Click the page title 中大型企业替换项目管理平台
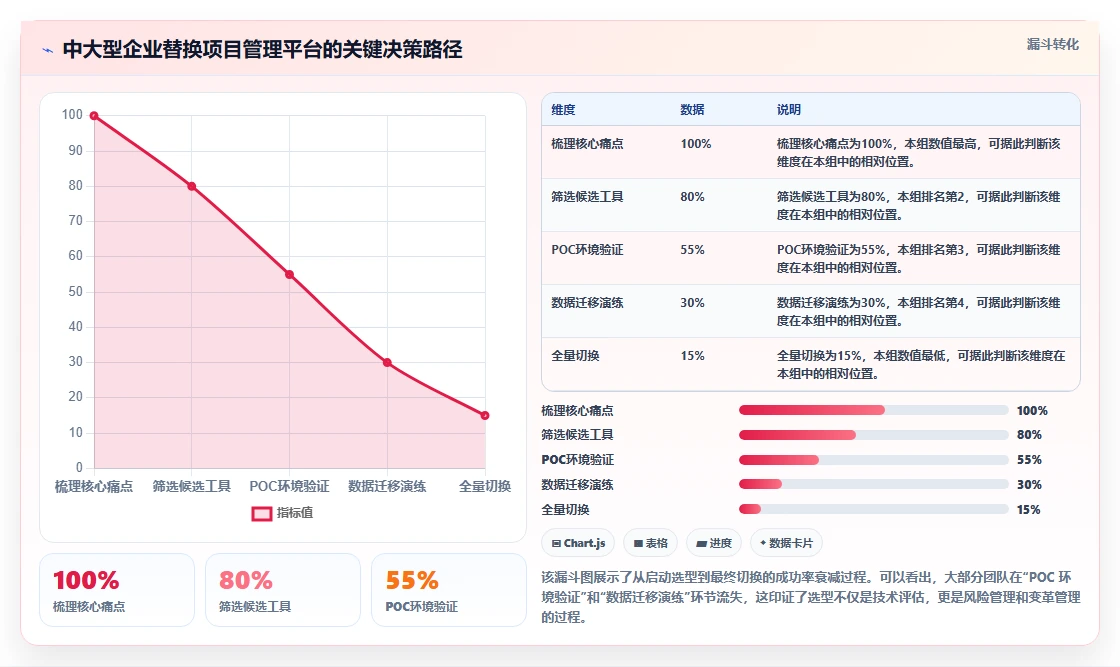 262,49
